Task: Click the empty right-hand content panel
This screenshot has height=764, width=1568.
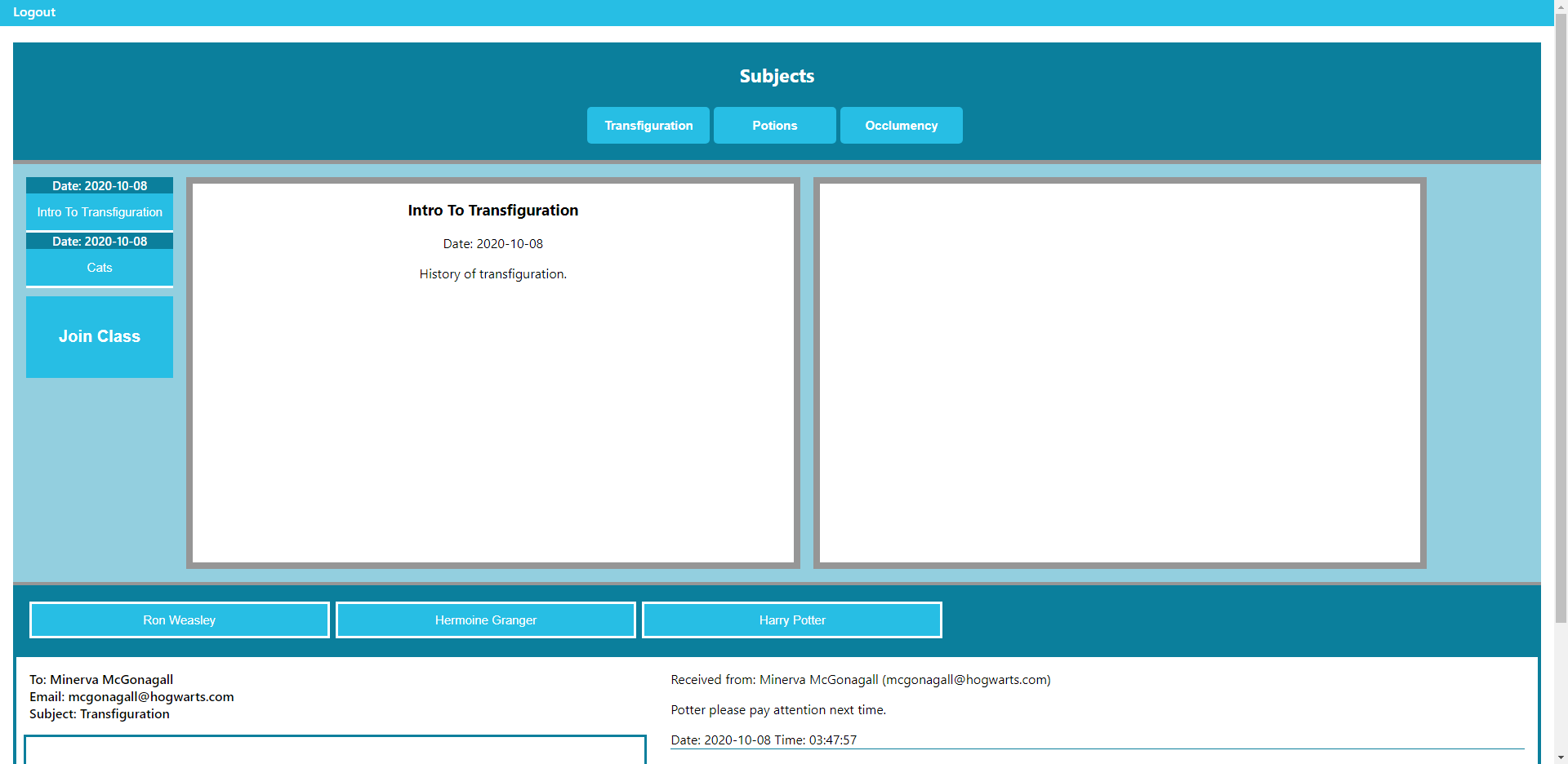Action: 1120,373
